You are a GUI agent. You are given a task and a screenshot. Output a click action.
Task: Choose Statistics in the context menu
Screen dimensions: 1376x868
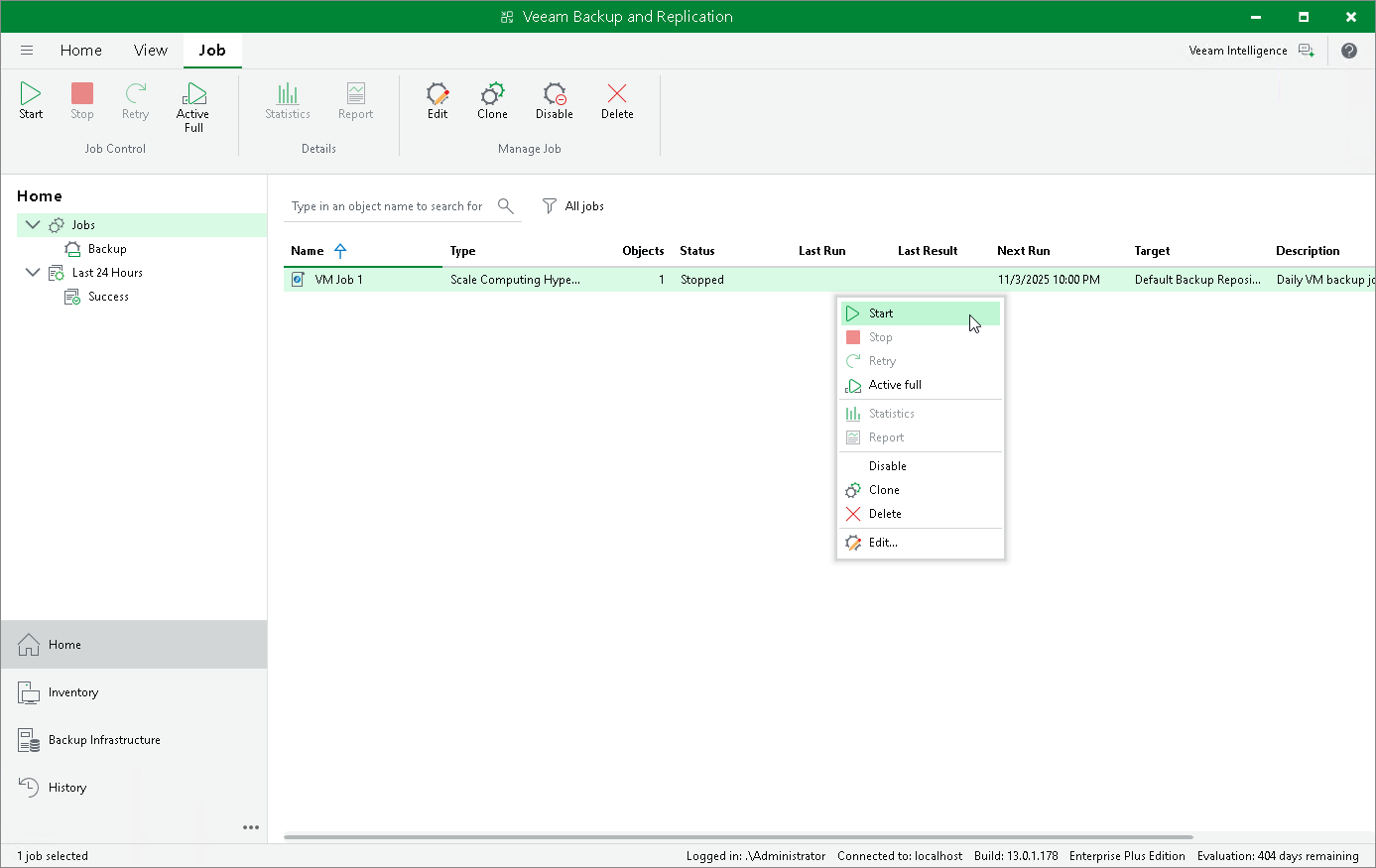921,414
